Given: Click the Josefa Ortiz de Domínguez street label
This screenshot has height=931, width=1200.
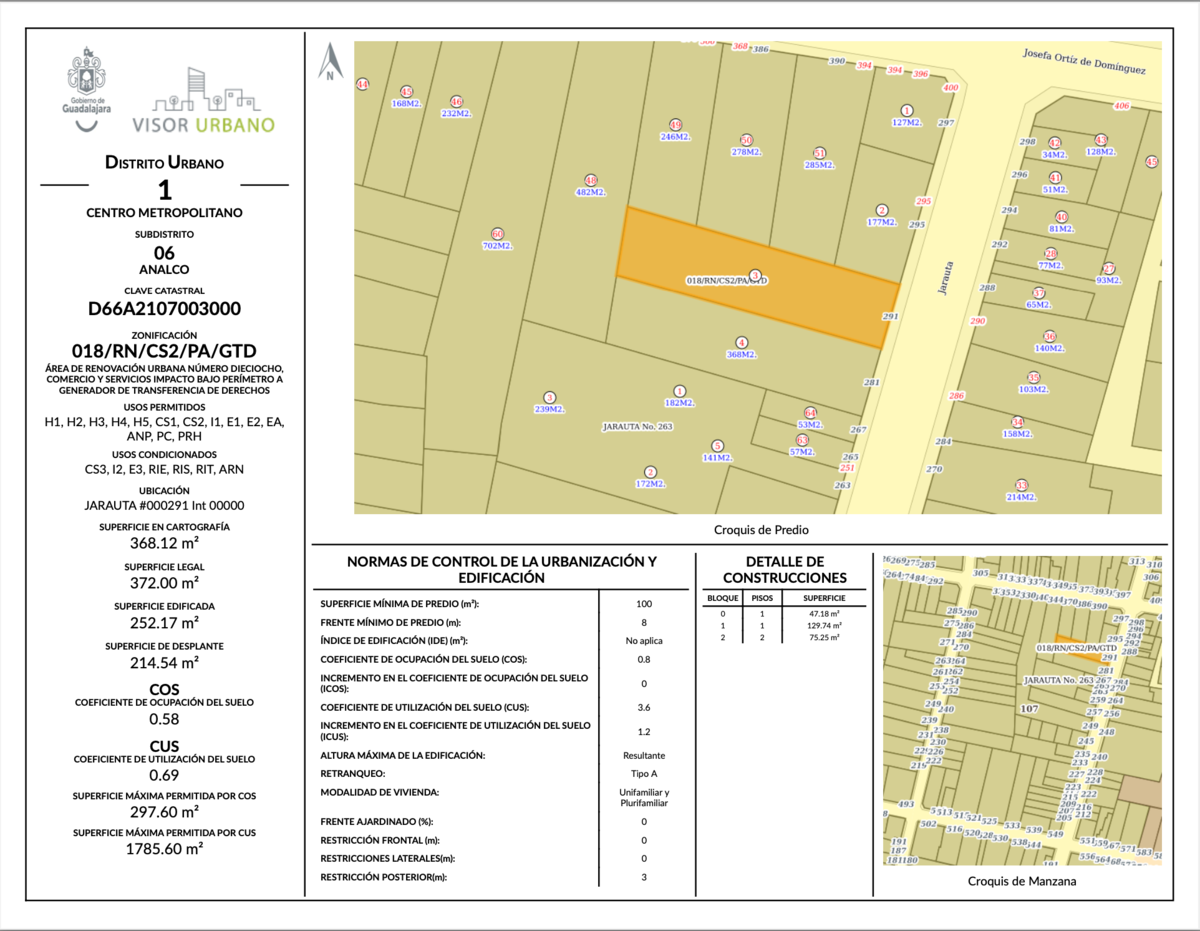Looking at the screenshot, I should coord(1083,61).
